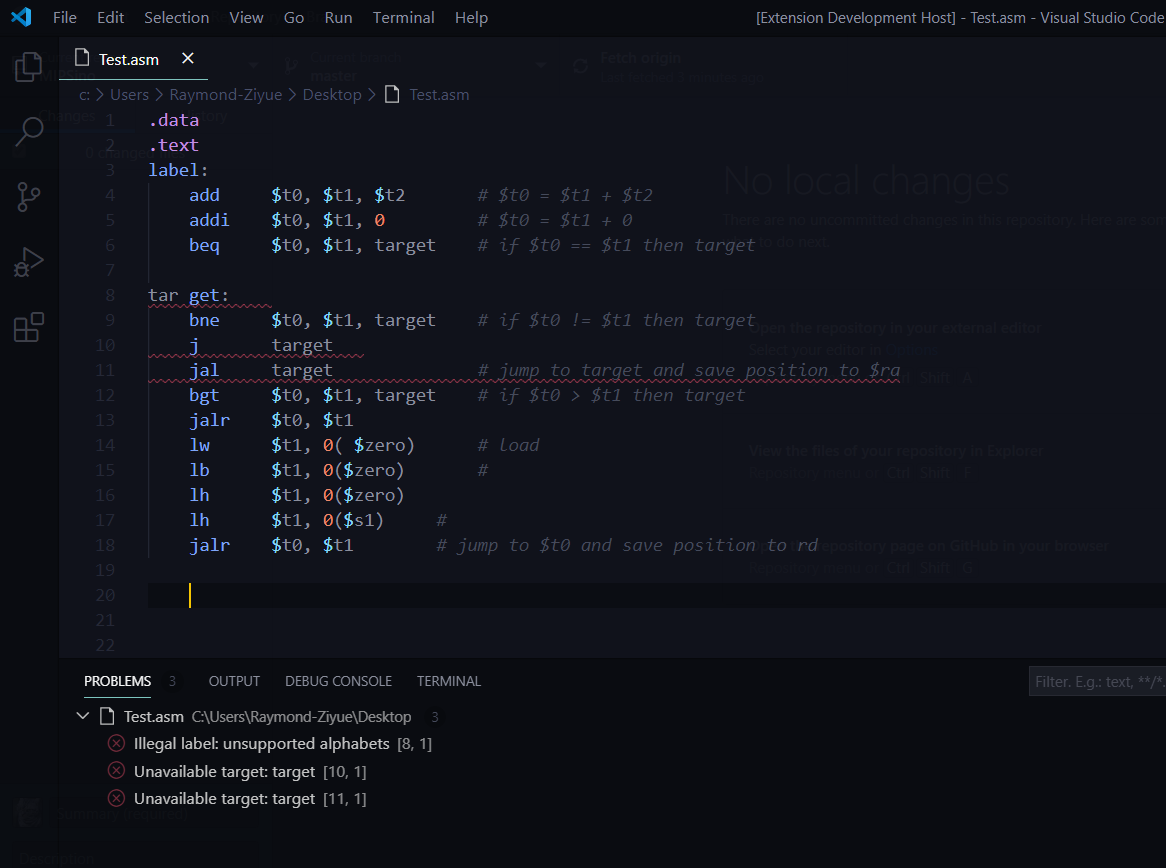1166x868 pixels.
Task: Open the Extensions view
Action: [29, 327]
